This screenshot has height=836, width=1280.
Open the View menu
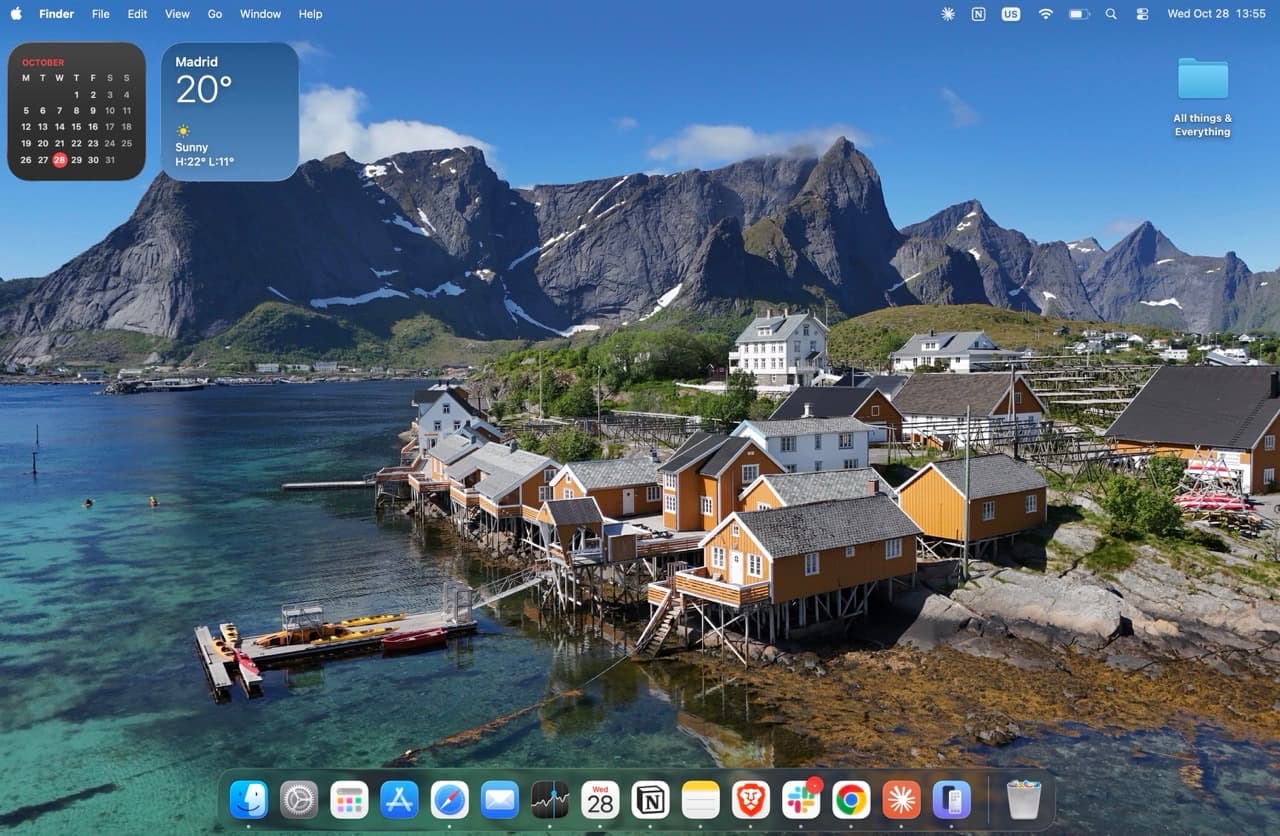coord(177,14)
